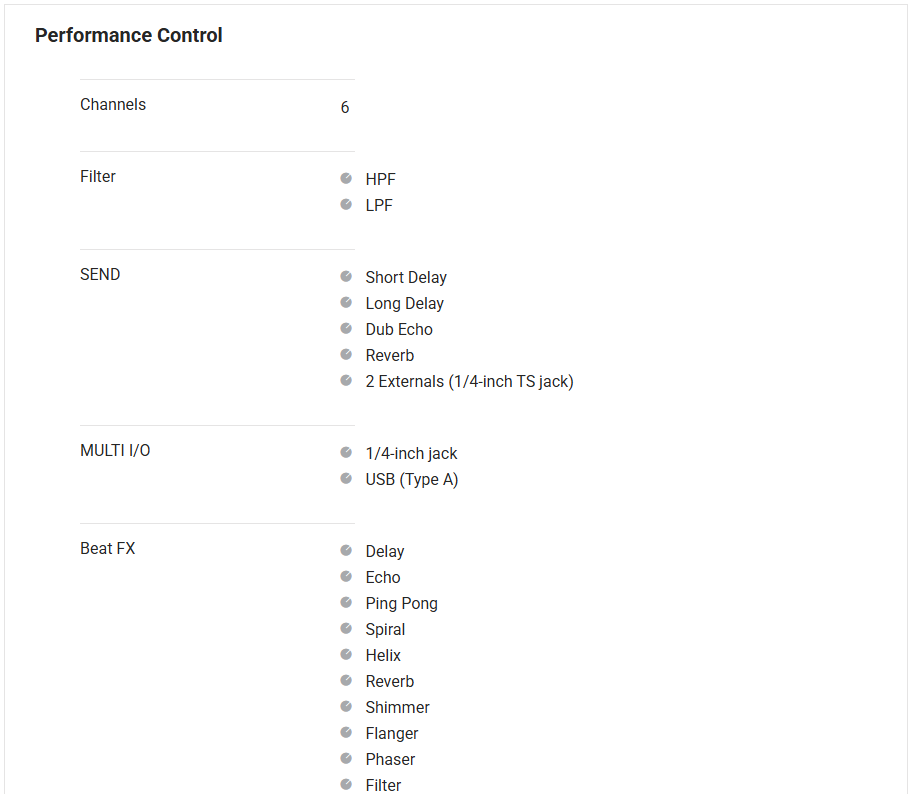This screenshot has height=794, width=911.
Task: Click the Channels row label
Action: click(113, 105)
